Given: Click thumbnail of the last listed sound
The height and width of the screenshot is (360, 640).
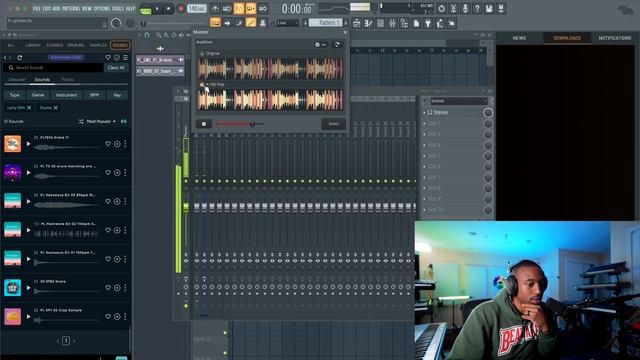Looking at the screenshot, I should pyautogui.click(x=13, y=316).
